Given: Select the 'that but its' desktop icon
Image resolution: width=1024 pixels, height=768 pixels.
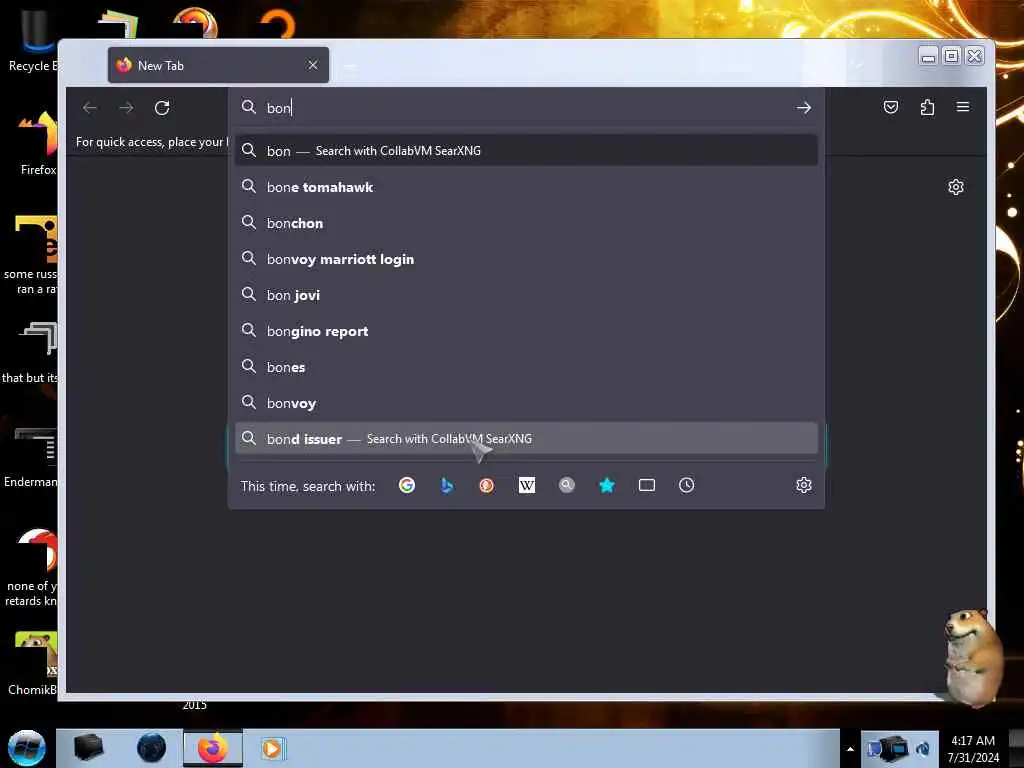Looking at the screenshot, I should (31, 353).
